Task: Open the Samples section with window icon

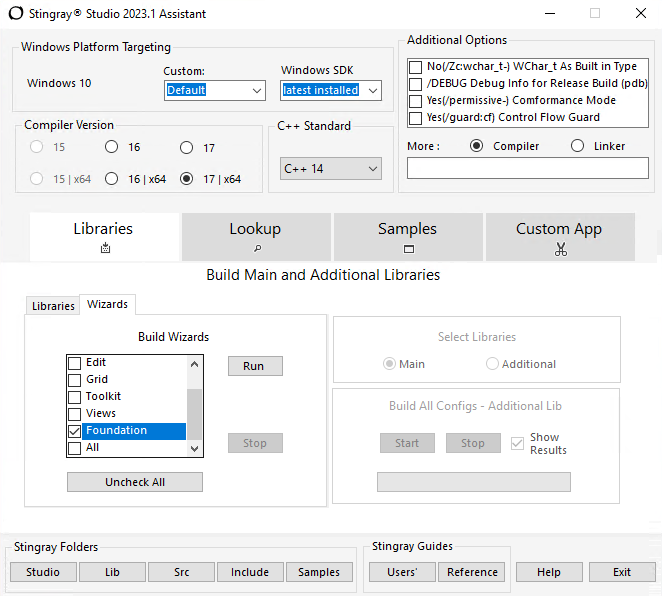Action: point(408,237)
